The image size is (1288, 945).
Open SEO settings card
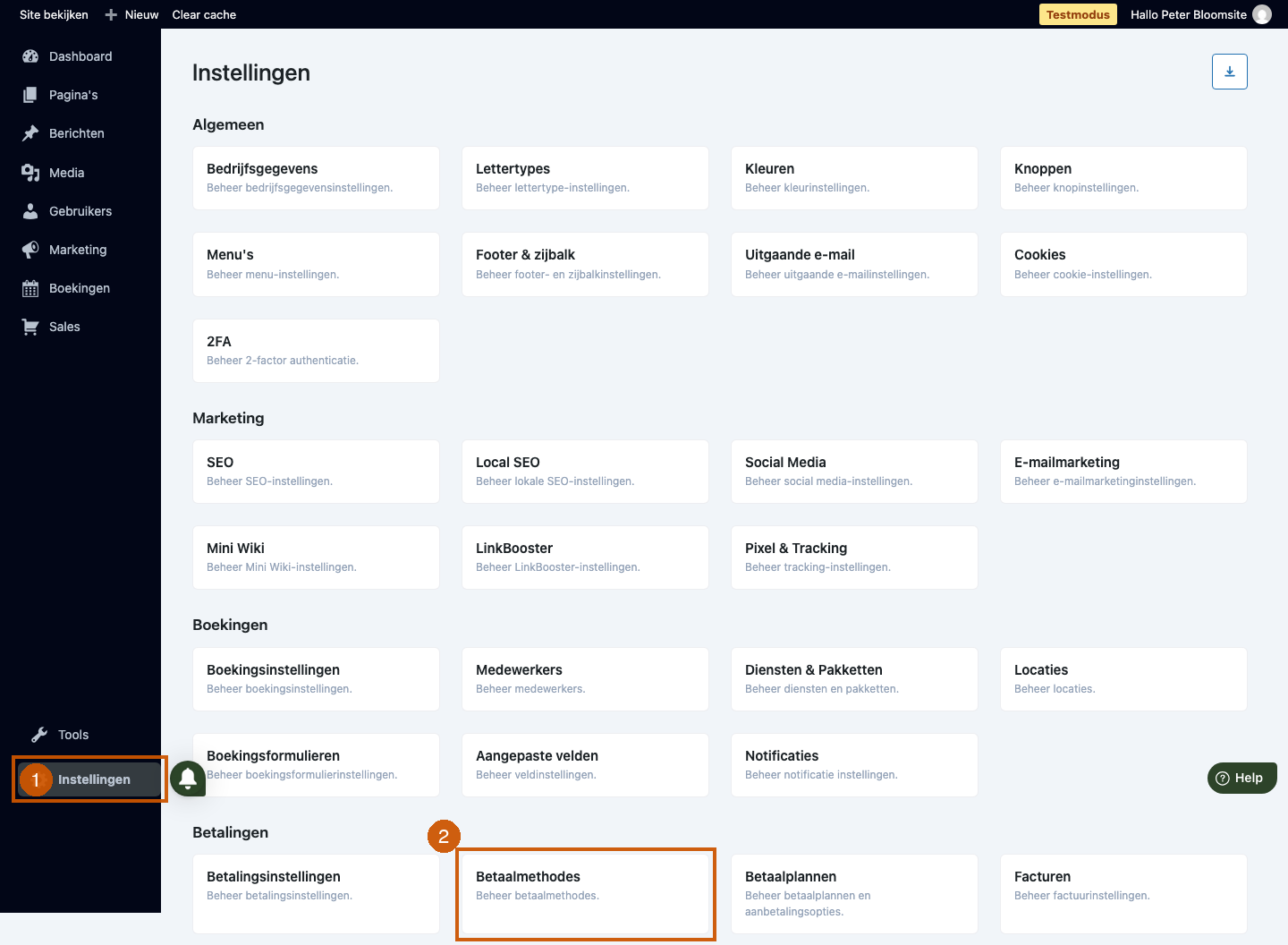click(x=316, y=472)
